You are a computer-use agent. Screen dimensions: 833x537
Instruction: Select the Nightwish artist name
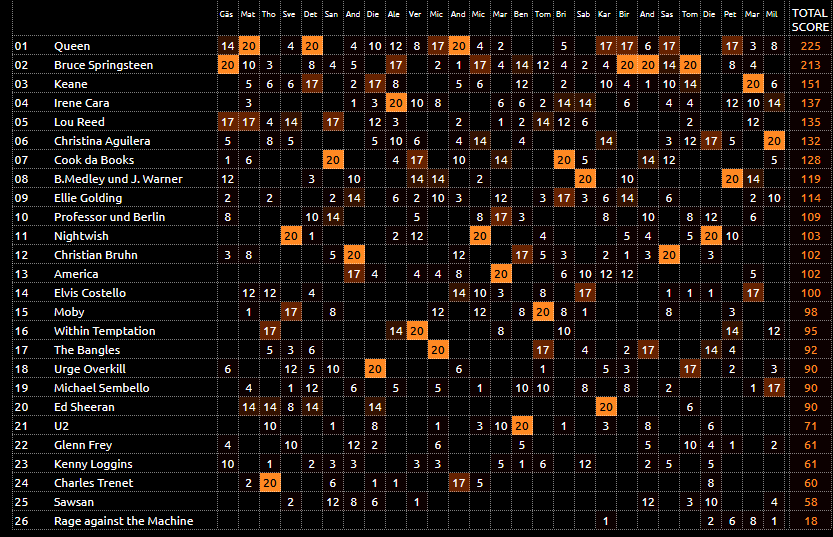click(x=81, y=236)
